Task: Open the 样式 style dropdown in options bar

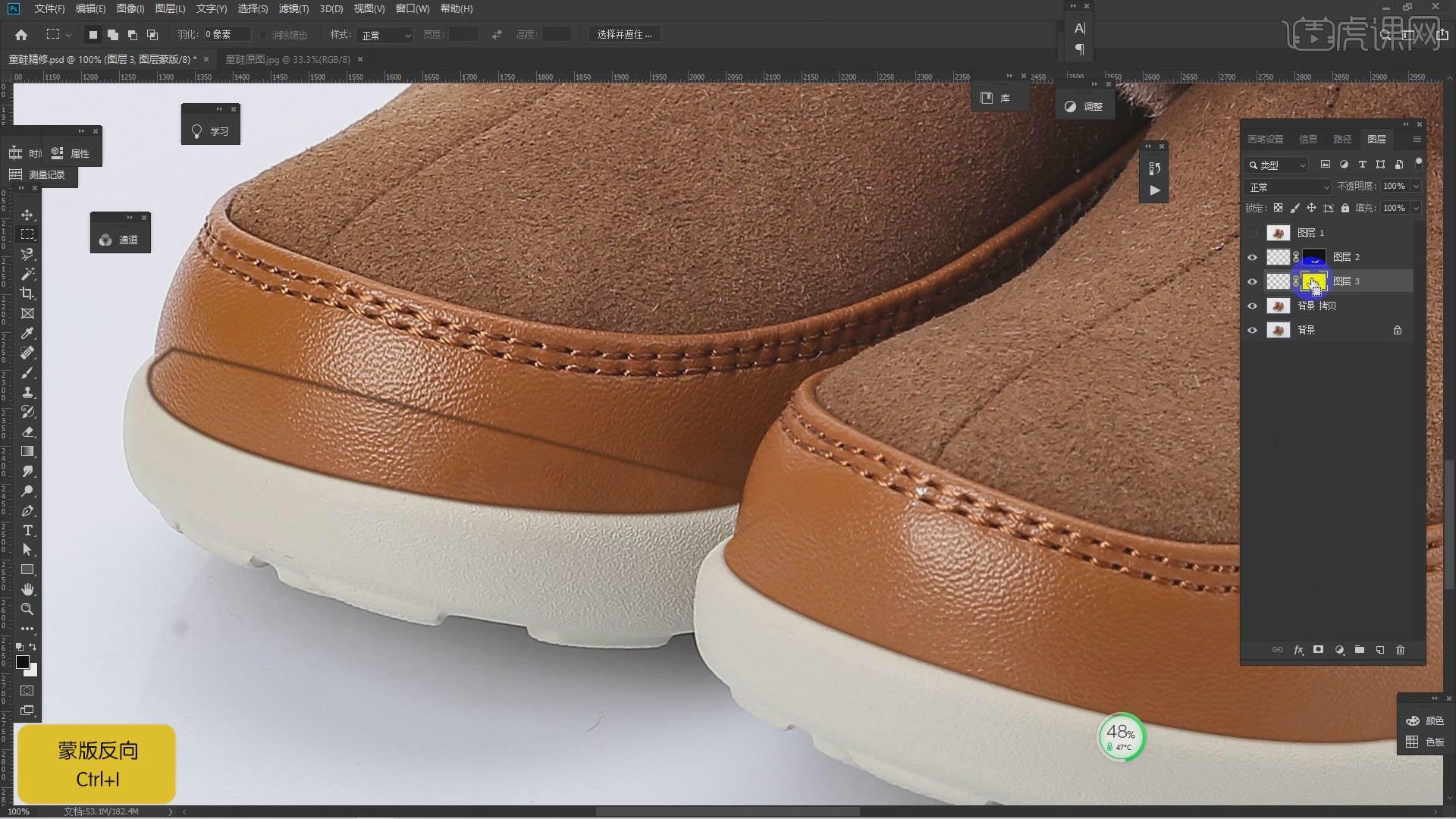Action: [385, 35]
